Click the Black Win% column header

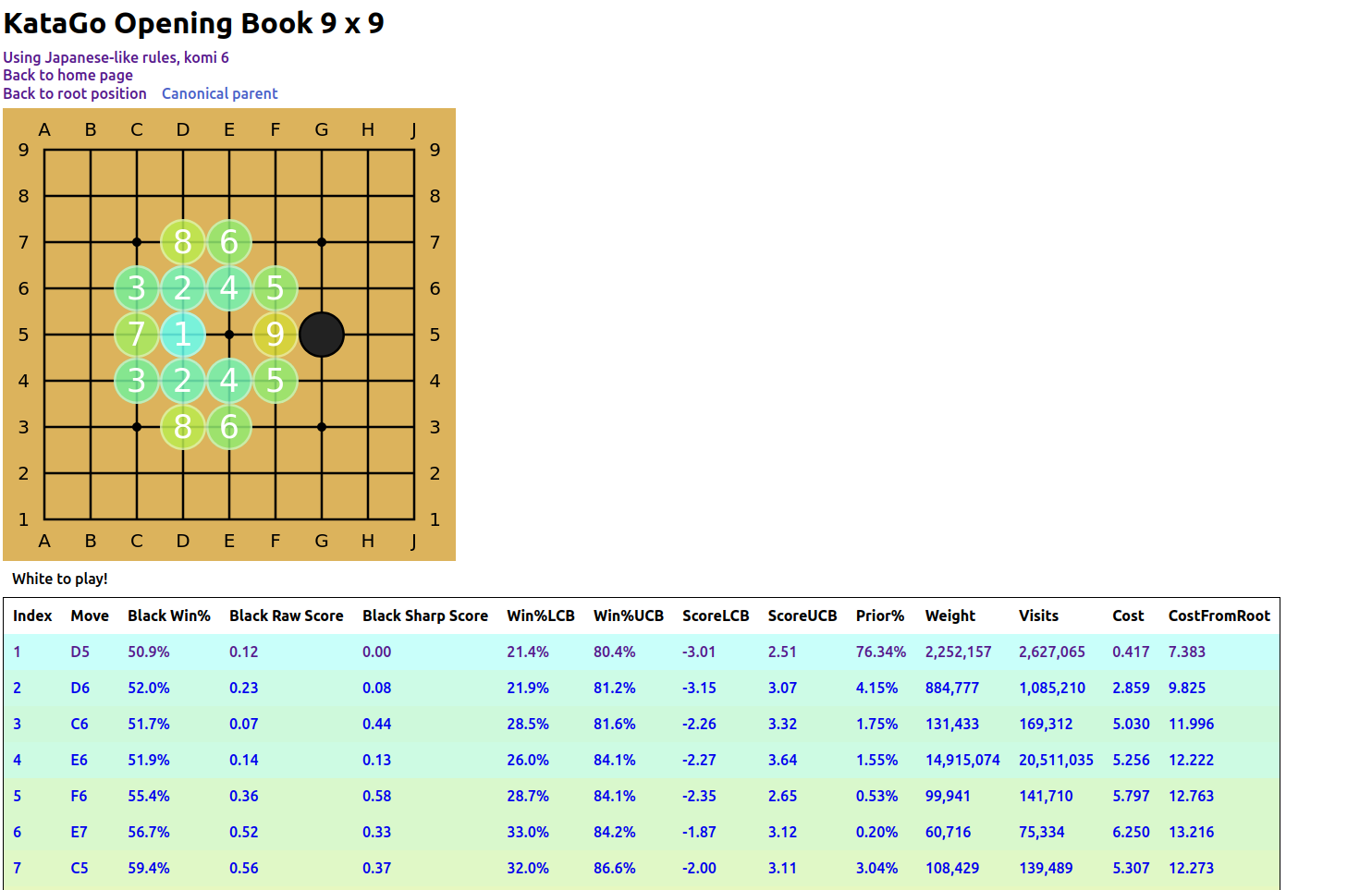click(169, 616)
